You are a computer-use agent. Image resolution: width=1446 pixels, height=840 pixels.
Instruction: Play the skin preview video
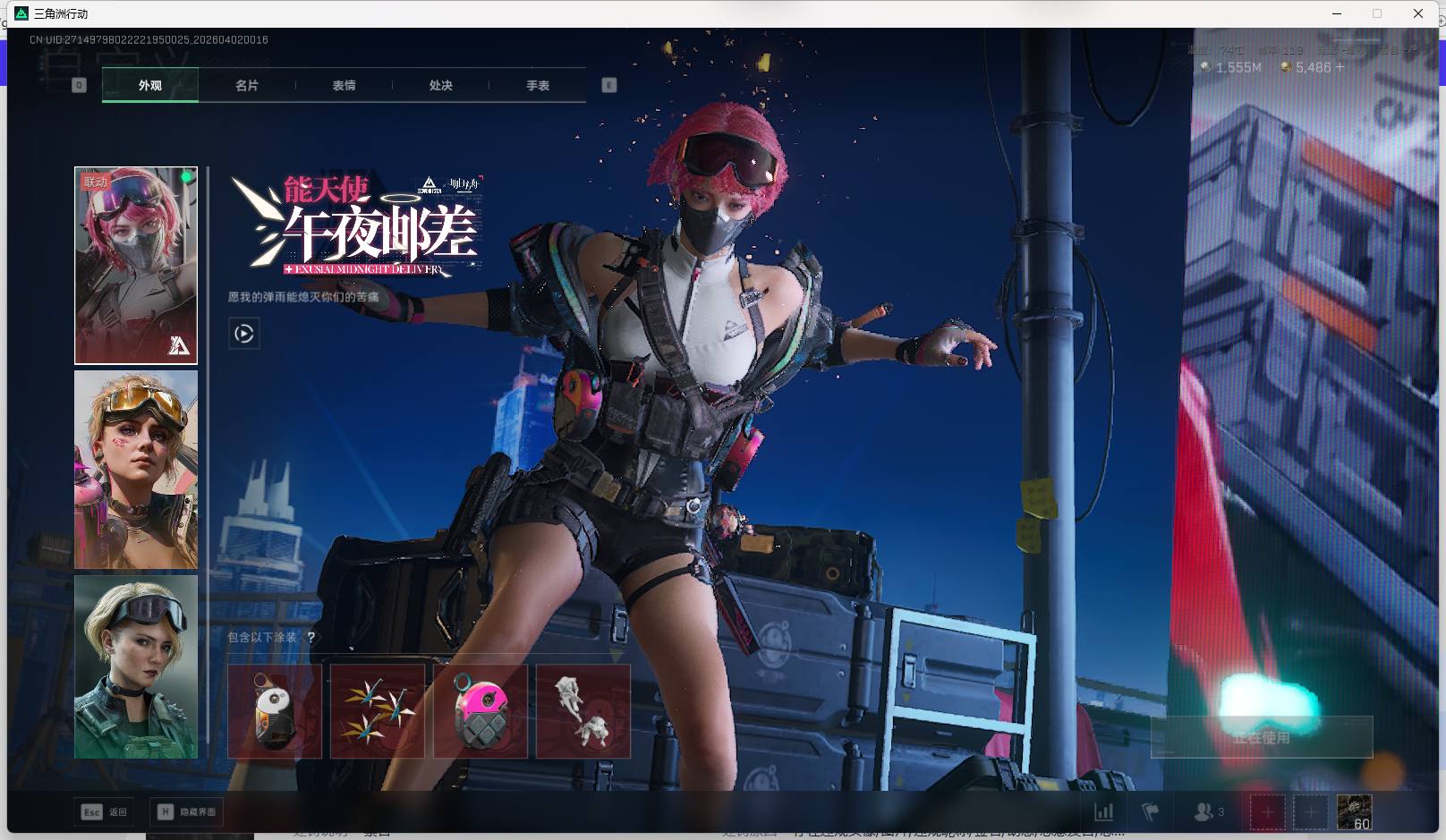(x=244, y=334)
